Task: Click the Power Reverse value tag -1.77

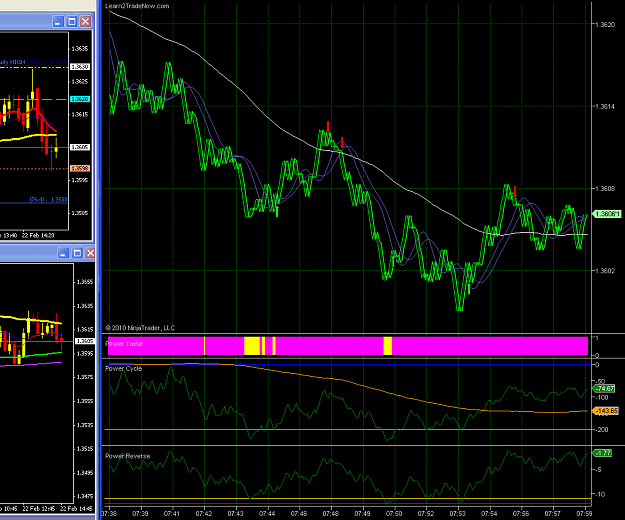Action: tap(603, 453)
